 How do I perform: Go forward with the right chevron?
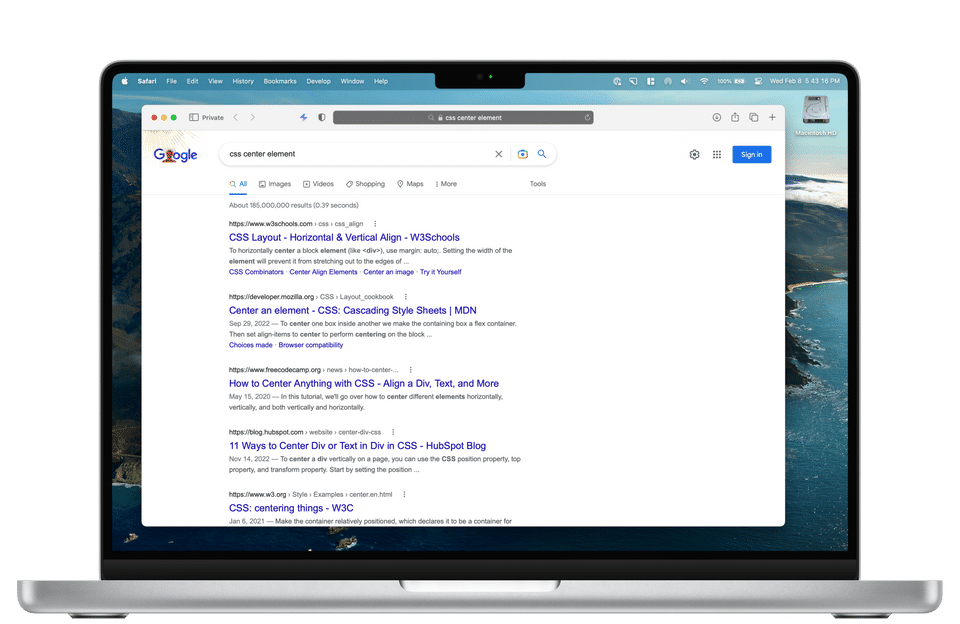[252, 118]
